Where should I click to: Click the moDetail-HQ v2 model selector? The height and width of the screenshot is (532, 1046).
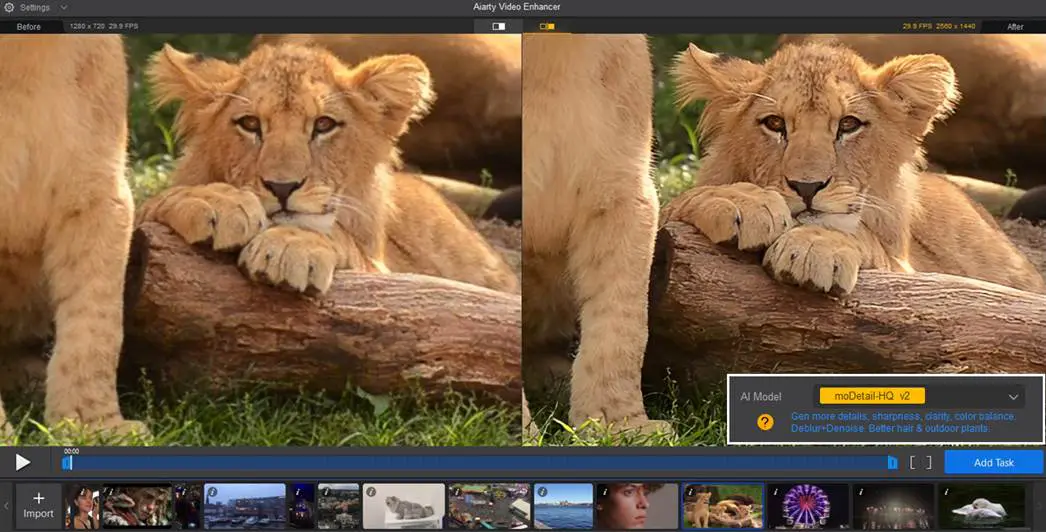872,396
